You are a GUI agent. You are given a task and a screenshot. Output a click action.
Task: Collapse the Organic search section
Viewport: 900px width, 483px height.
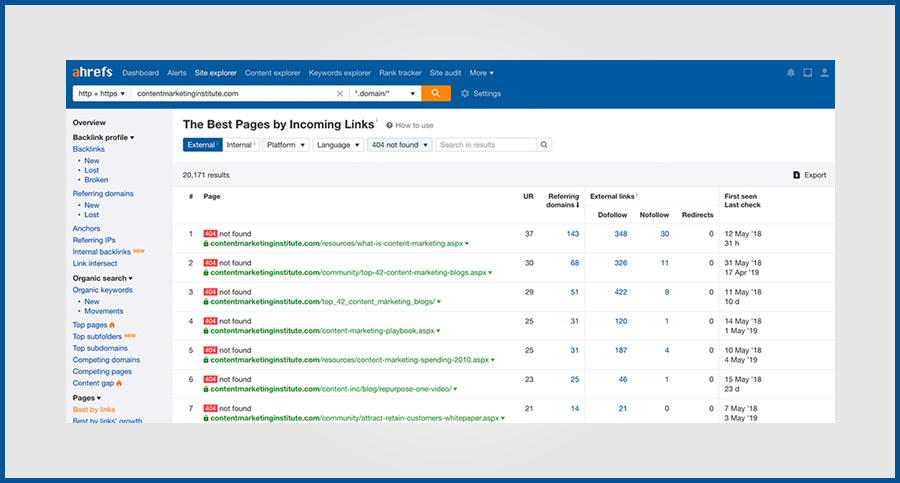point(102,278)
